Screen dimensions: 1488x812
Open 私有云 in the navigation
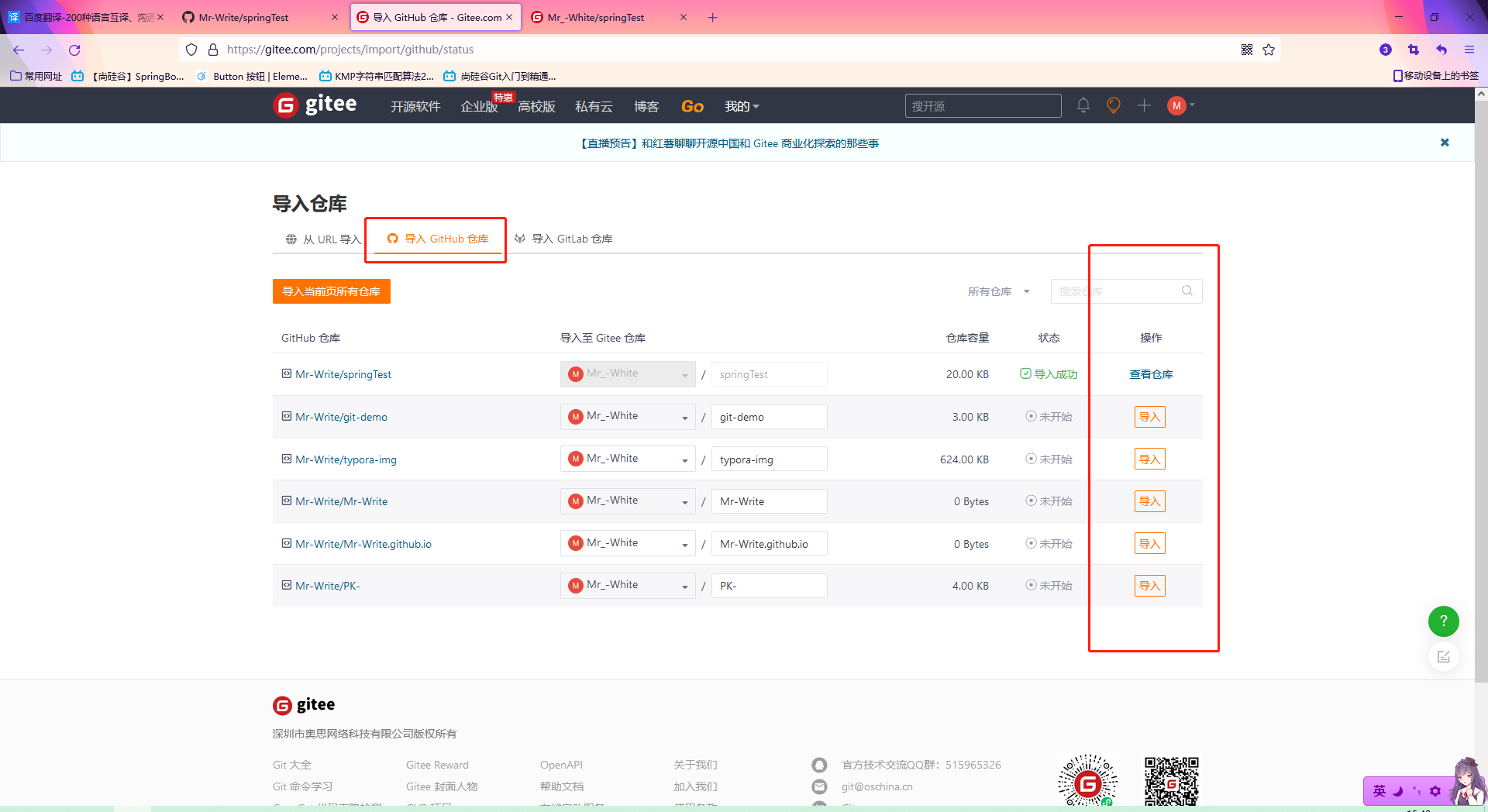click(594, 106)
